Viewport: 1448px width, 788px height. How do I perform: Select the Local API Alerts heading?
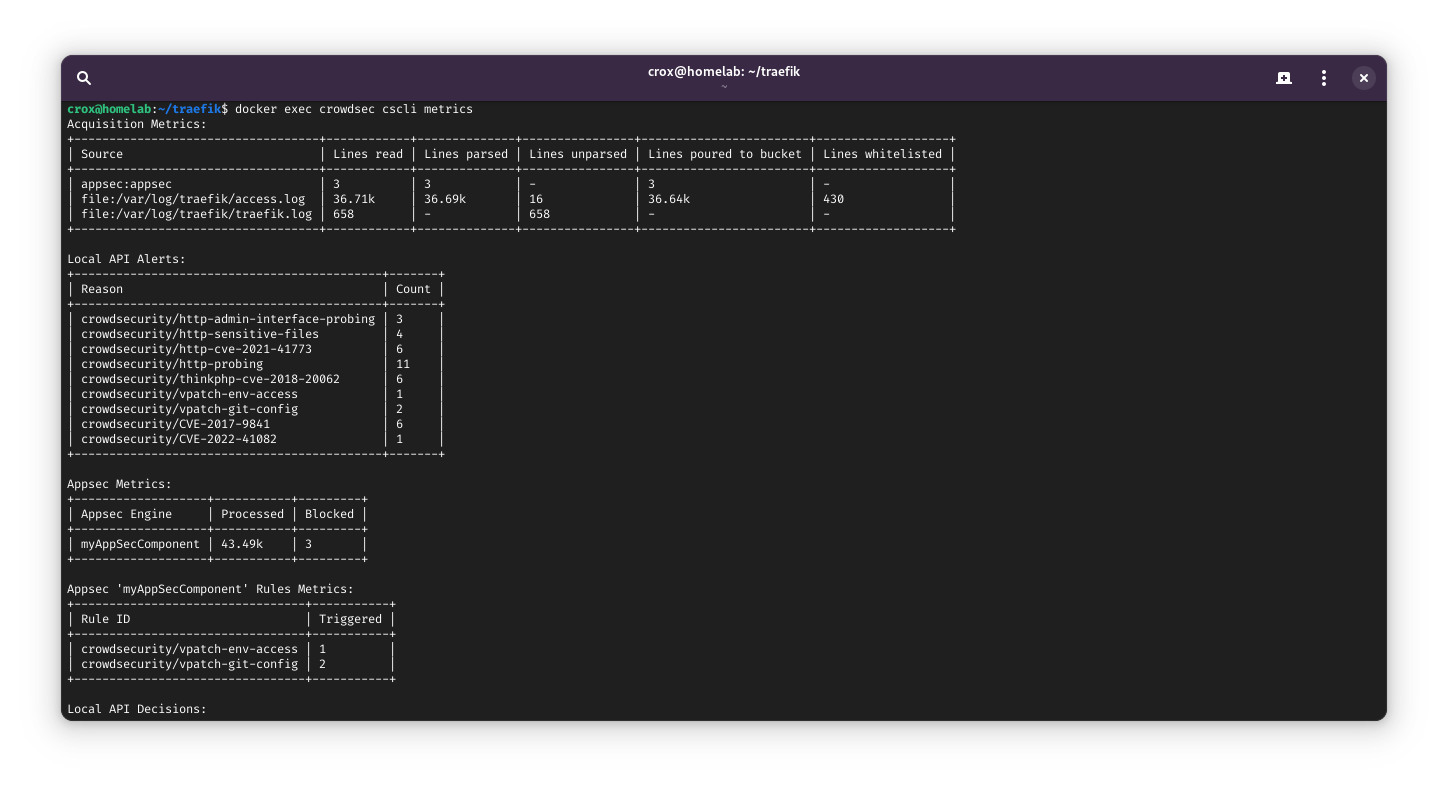click(x=126, y=259)
